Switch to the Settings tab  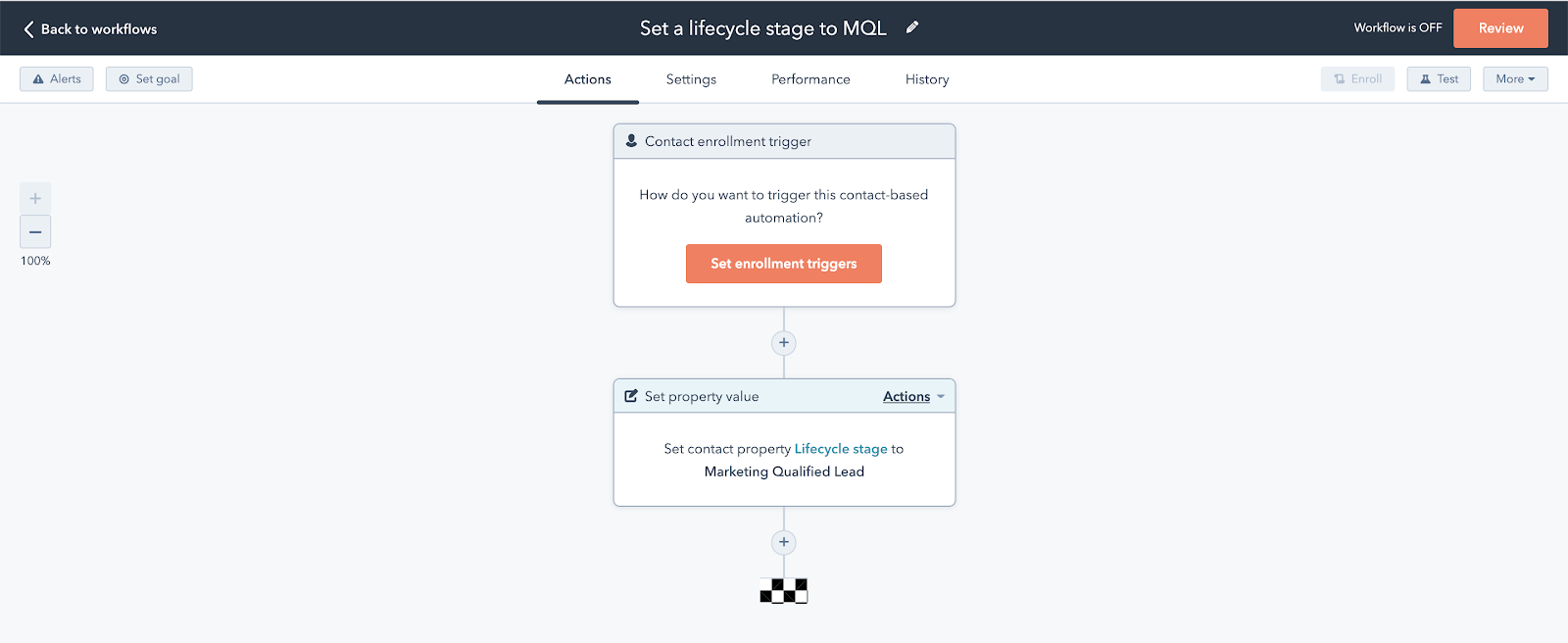(x=690, y=79)
